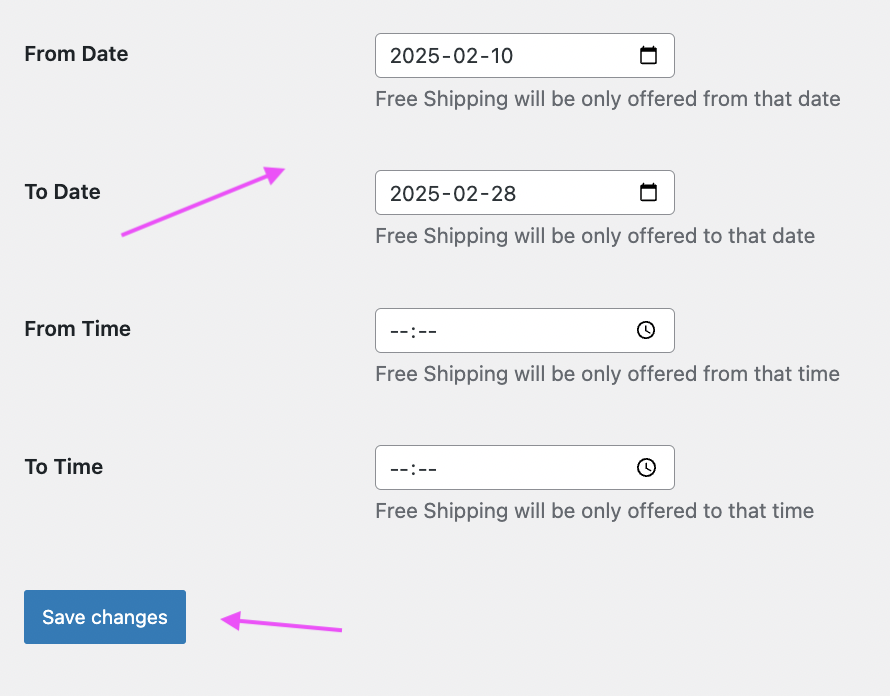The height and width of the screenshot is (696, 890).
Task: Focus the hours placeholder in To Time
Action: tap(399, 468)
